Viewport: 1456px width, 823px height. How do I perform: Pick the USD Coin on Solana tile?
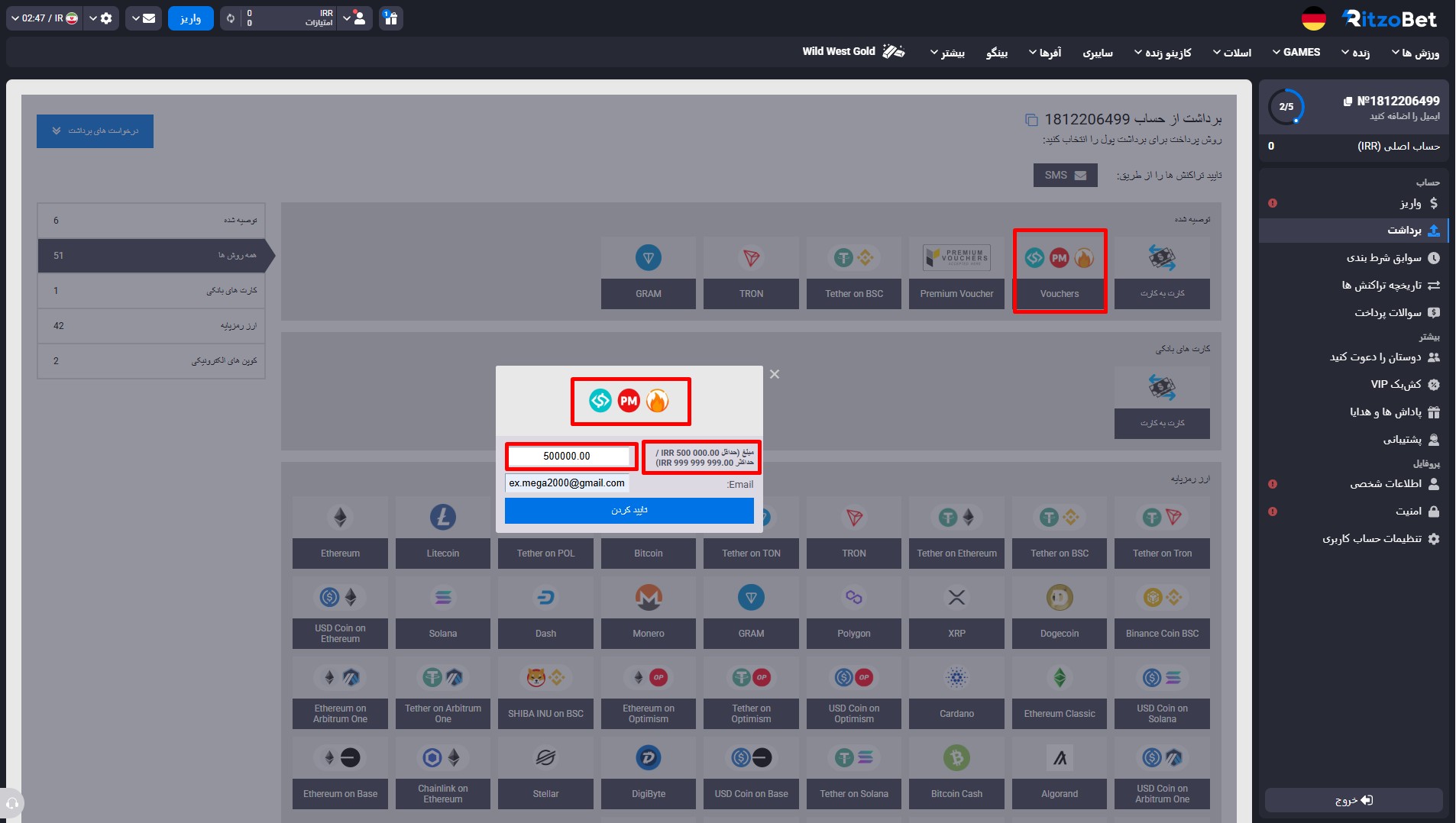1162,692
